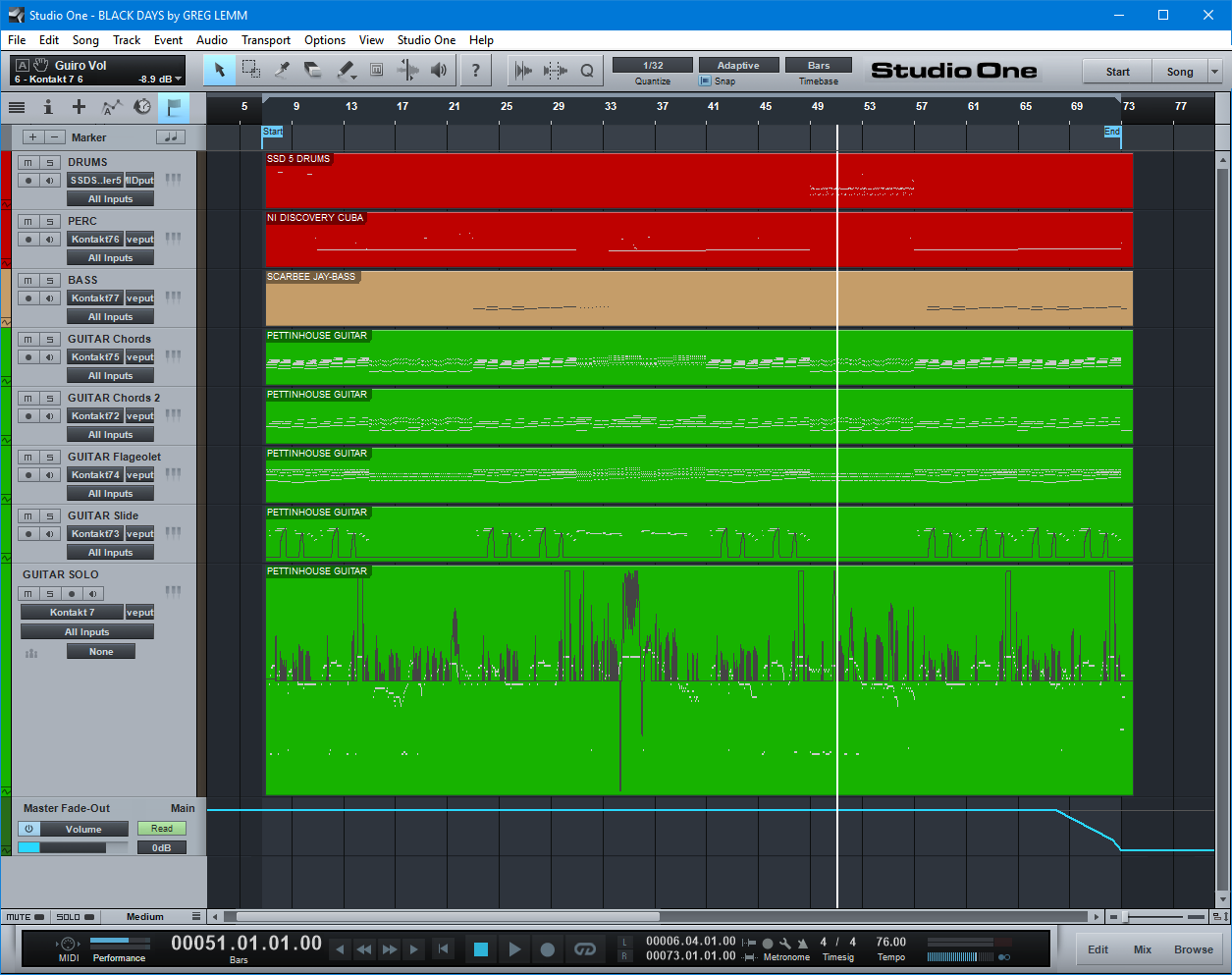Show automation icon in track toolbar

click(112, 107)
